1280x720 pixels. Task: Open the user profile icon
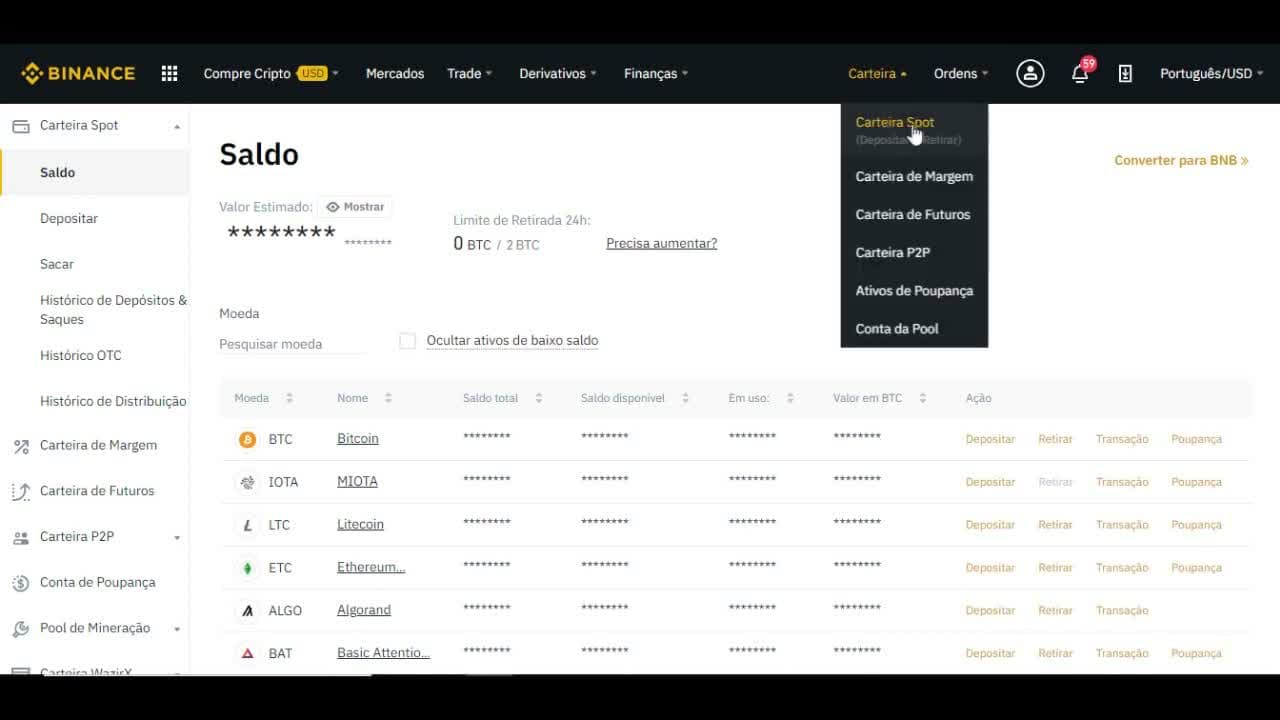point(1030,73)
